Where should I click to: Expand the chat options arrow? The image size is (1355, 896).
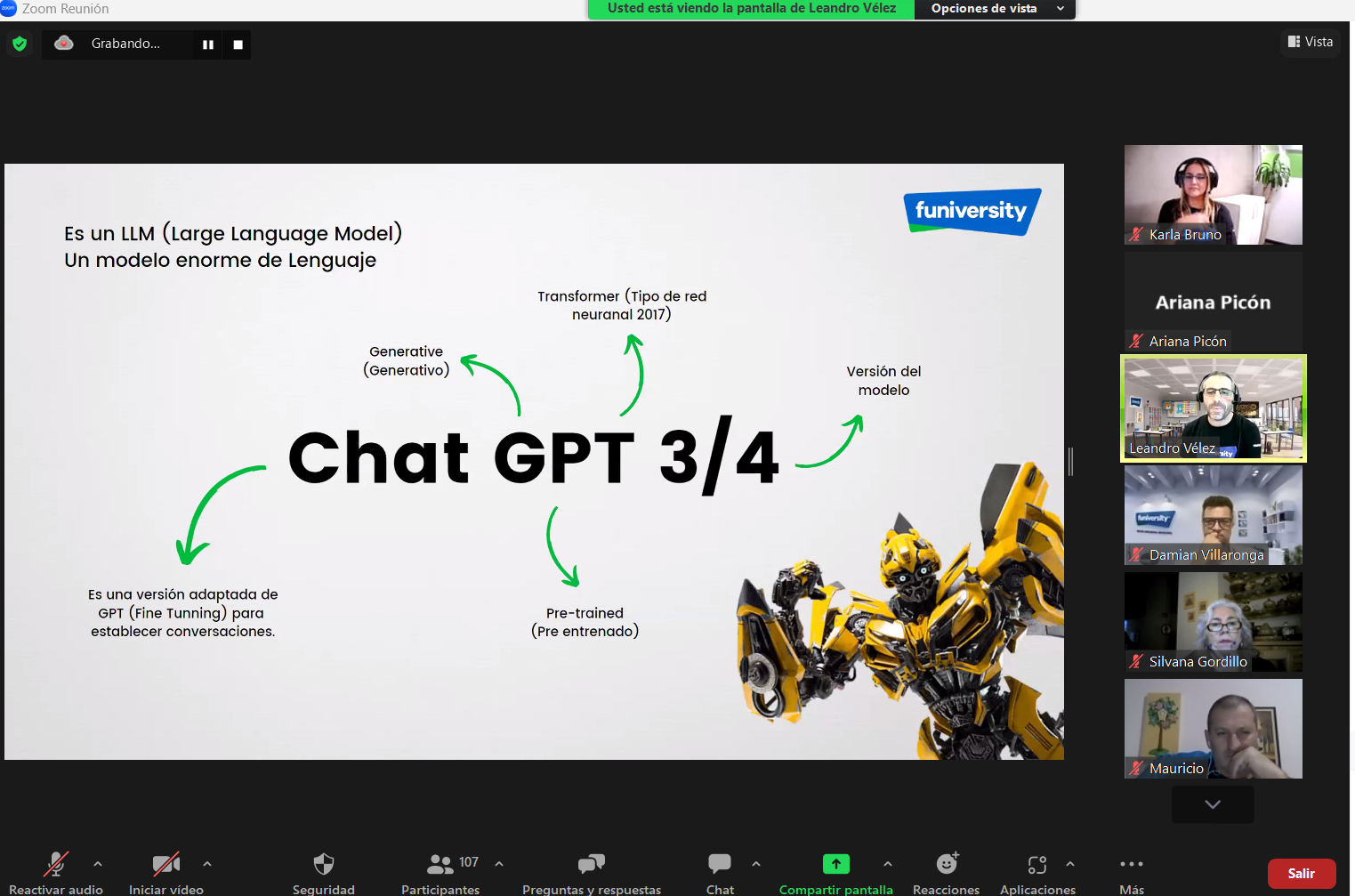pos(756,864)
